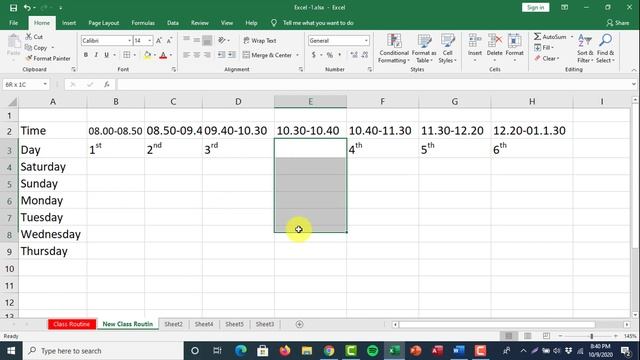This screenshot has width=640, height=360.
Task: Decrease indent in the Alignment group
Action: point(221,55)
